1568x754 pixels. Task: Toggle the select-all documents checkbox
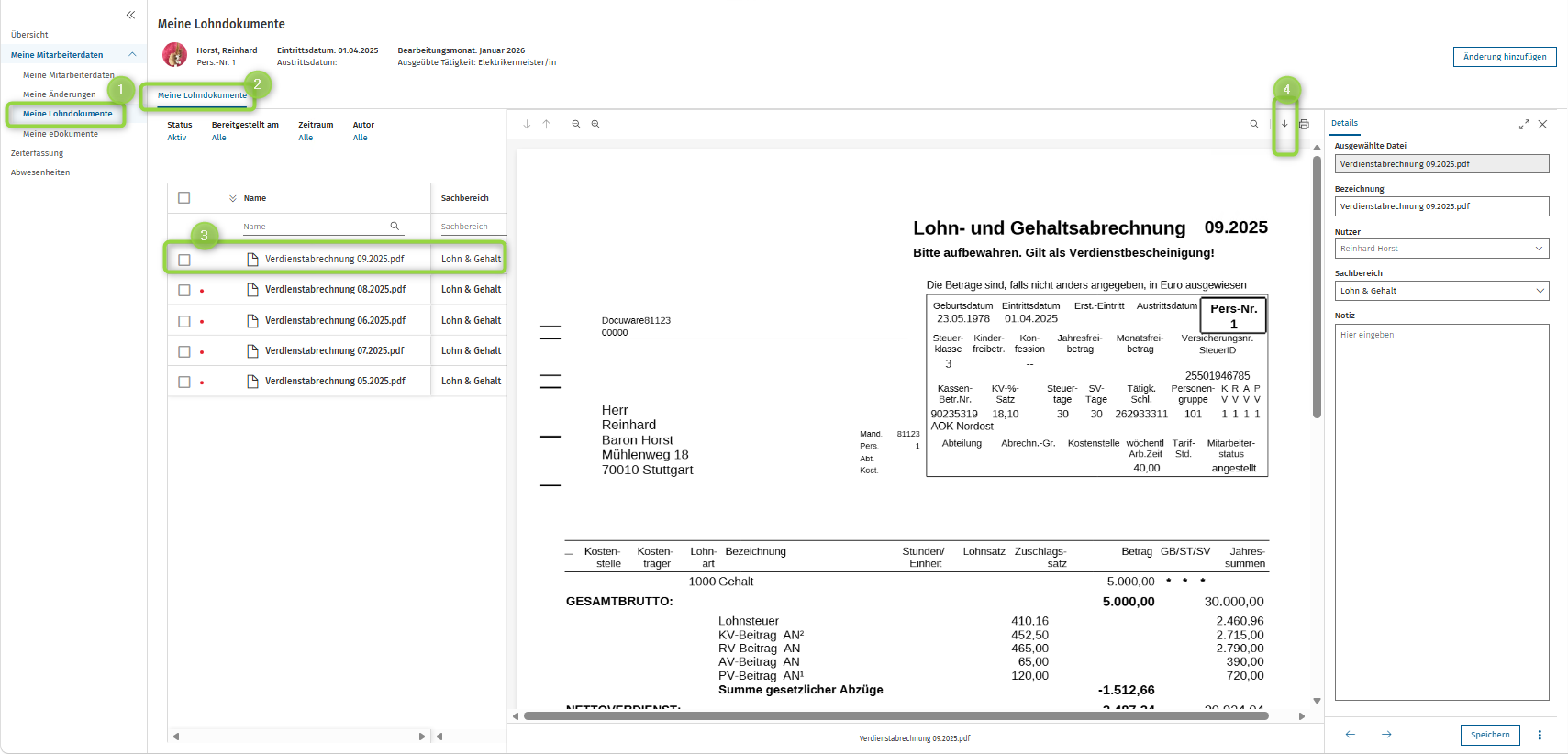tap(184, 198)
